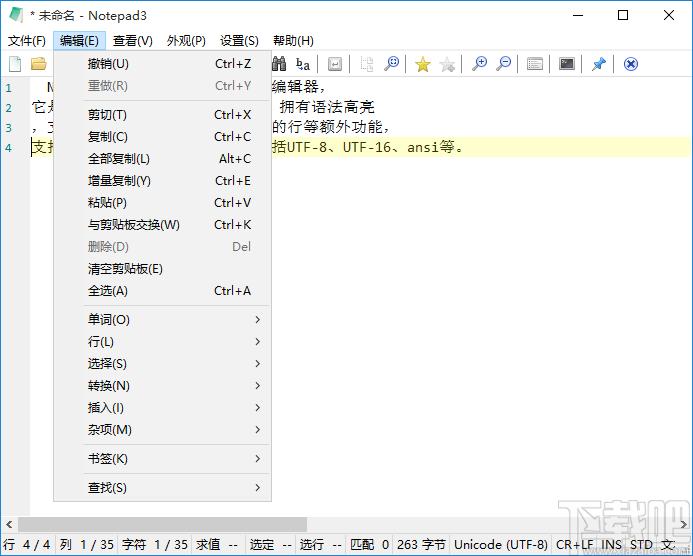
Task: Open the 查看(V) menu
Action: pos(133,41)
